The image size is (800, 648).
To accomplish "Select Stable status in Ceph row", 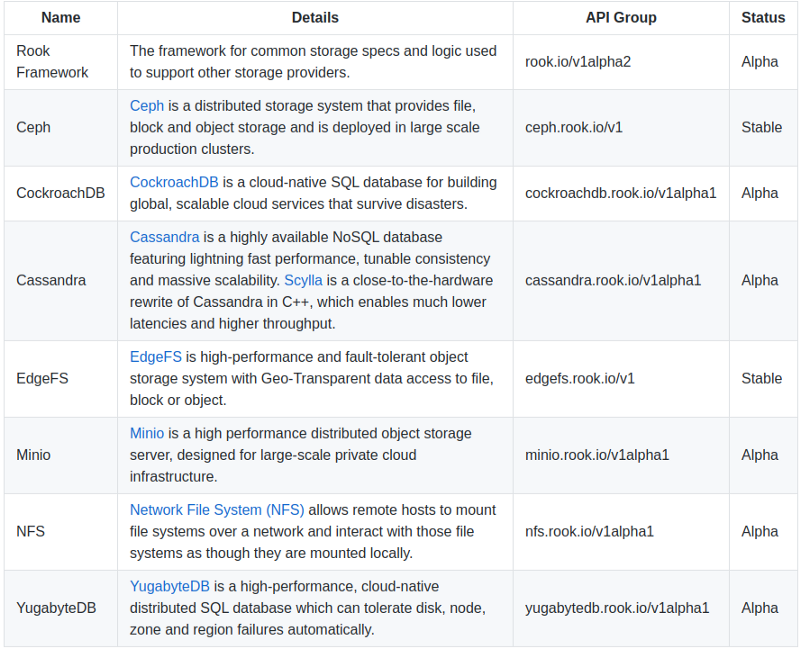I will [762, 127].
